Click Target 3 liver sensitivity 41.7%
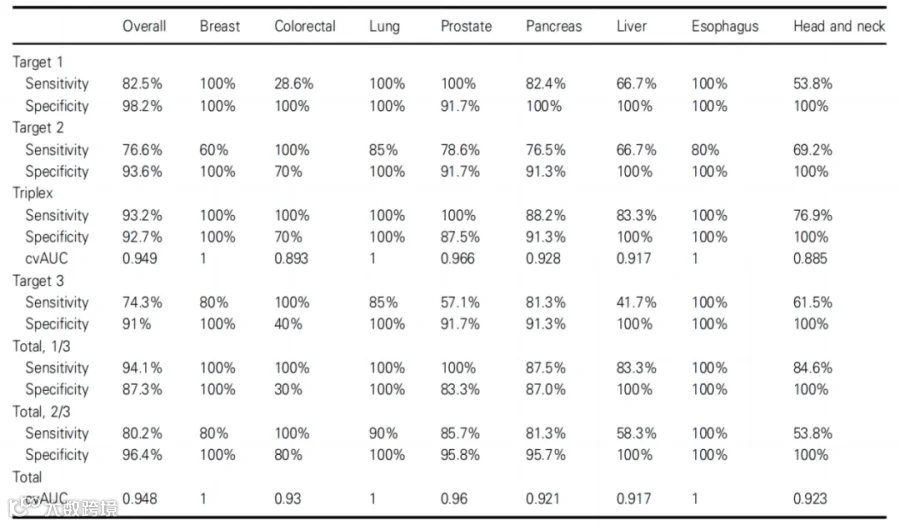This screenshot has height=525, width=900. click(x=637, y=302)
